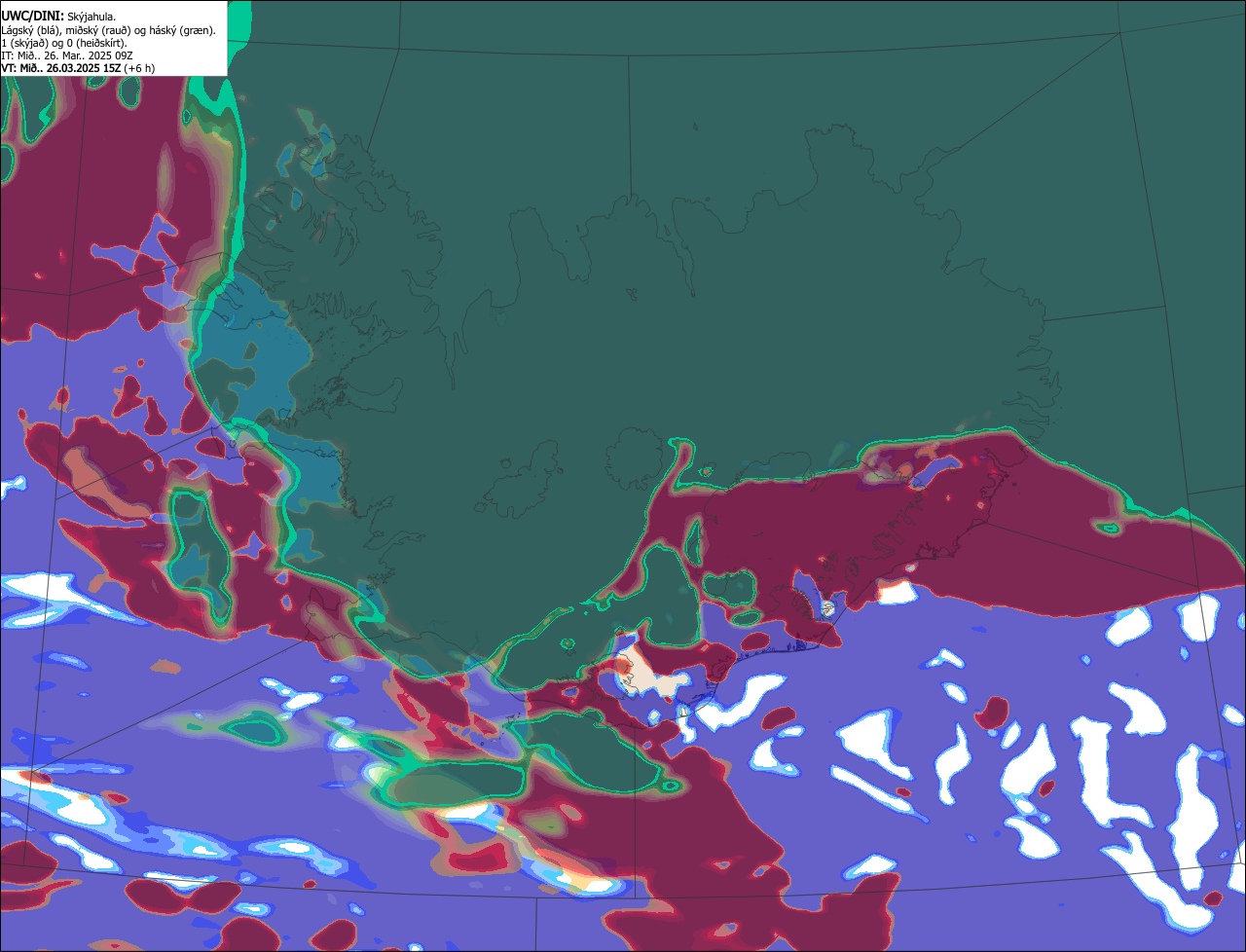This screenshot has width=1246, height=952.
Task: Click the 'VT: Mið.. 26.03.2025 15Z (+6 h)' line
Action: [x=78, y=68]
